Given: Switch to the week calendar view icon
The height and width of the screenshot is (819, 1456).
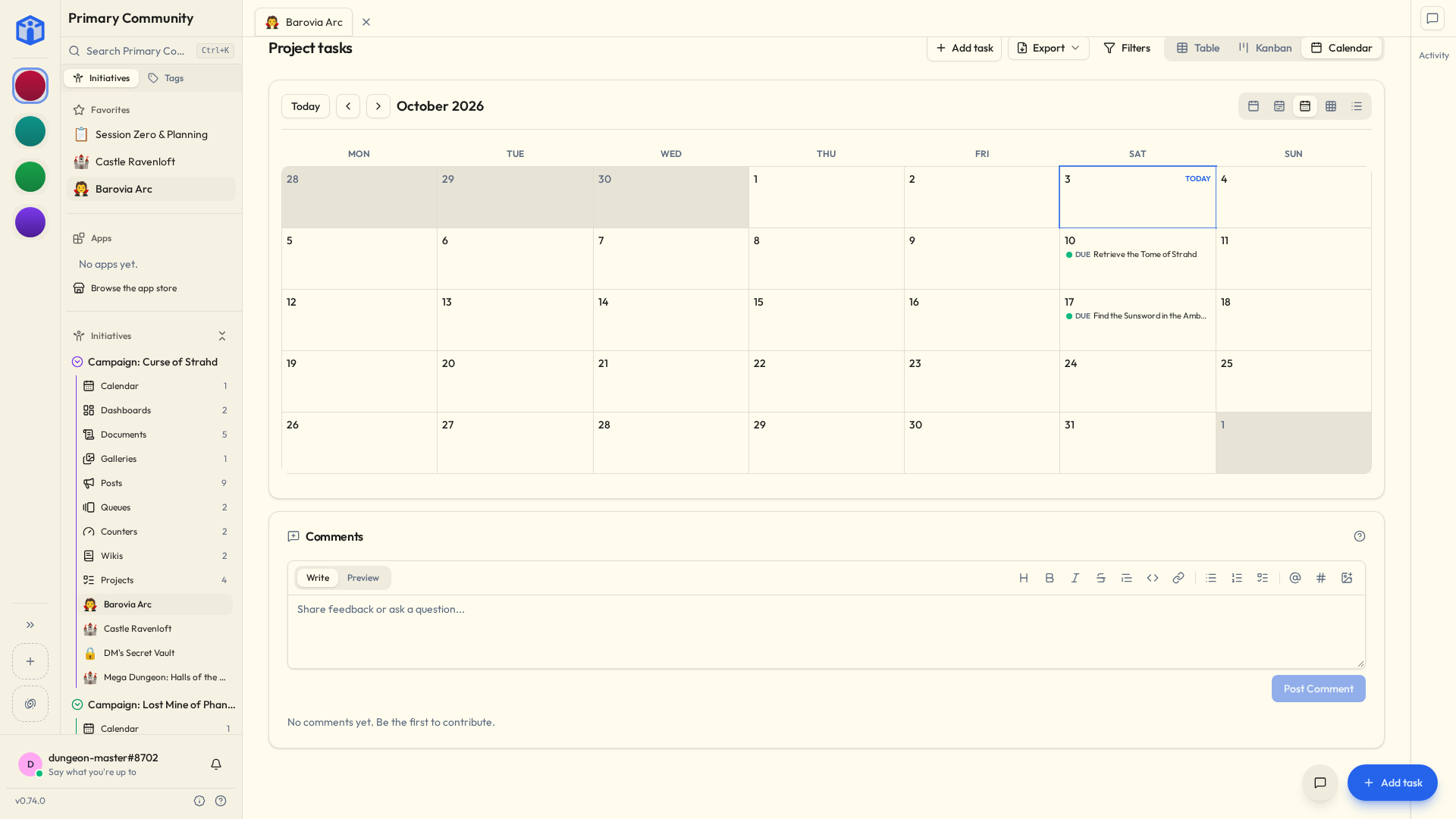Looking at the screenshot, I should (1279, 106).
